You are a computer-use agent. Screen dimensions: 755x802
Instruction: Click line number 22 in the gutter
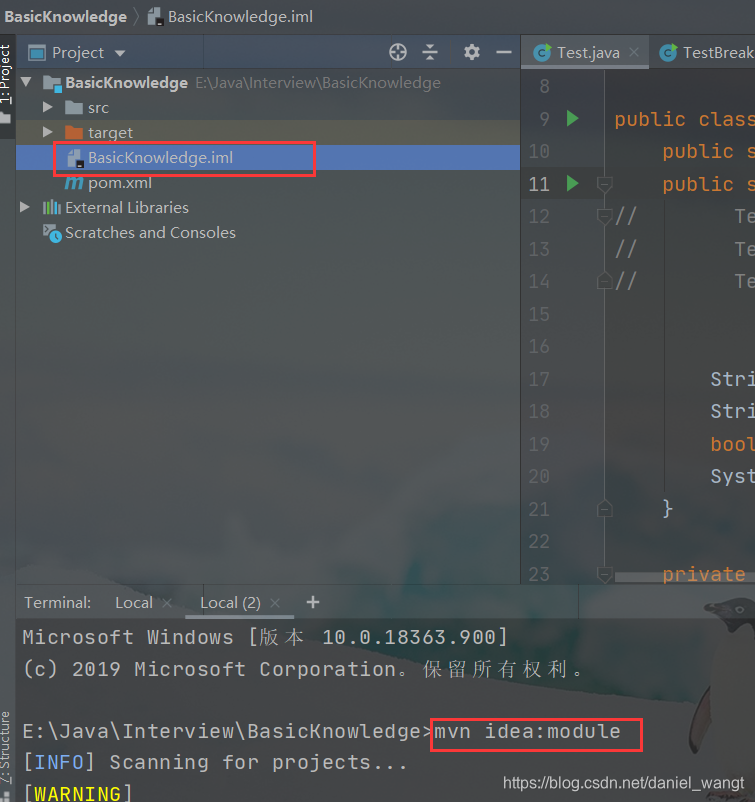539,541
